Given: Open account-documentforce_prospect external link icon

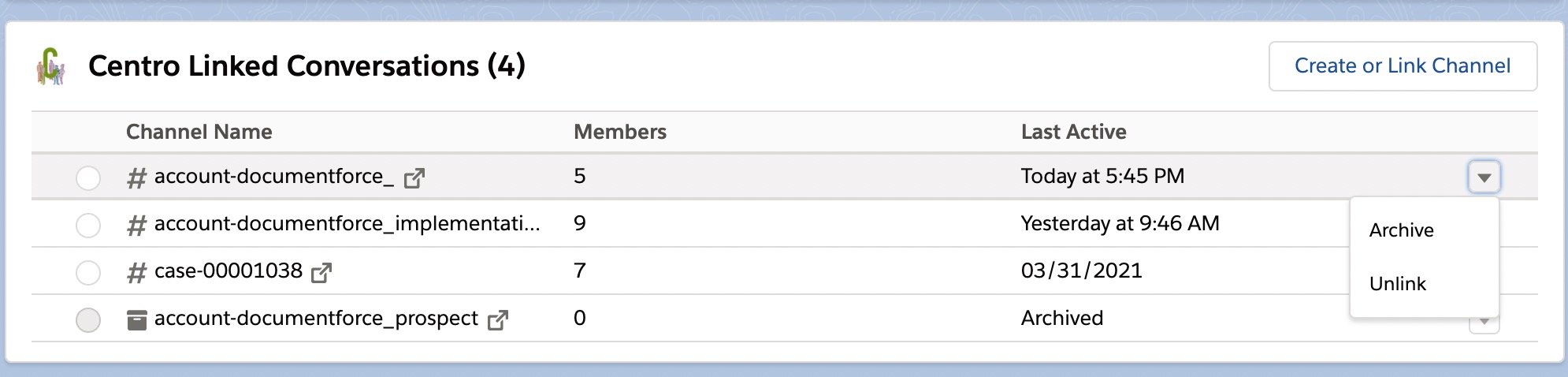Looking at the screenshot, I should point(498,320).
